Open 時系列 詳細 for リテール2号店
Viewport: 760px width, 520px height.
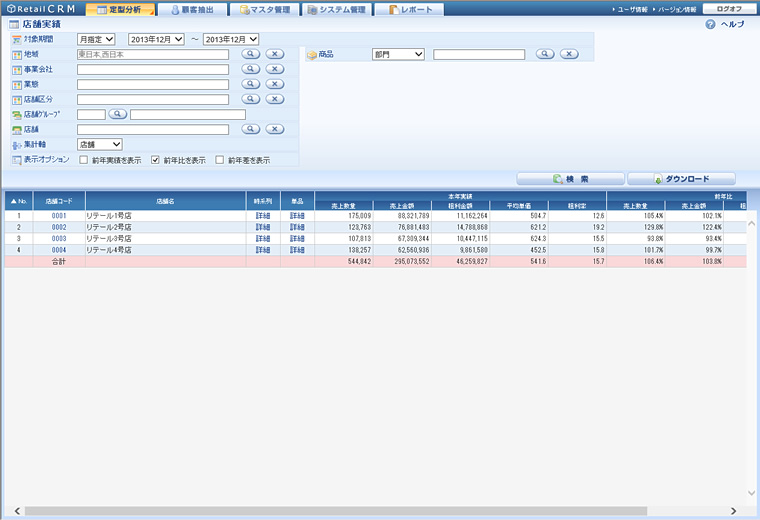[x=263, y=227]
